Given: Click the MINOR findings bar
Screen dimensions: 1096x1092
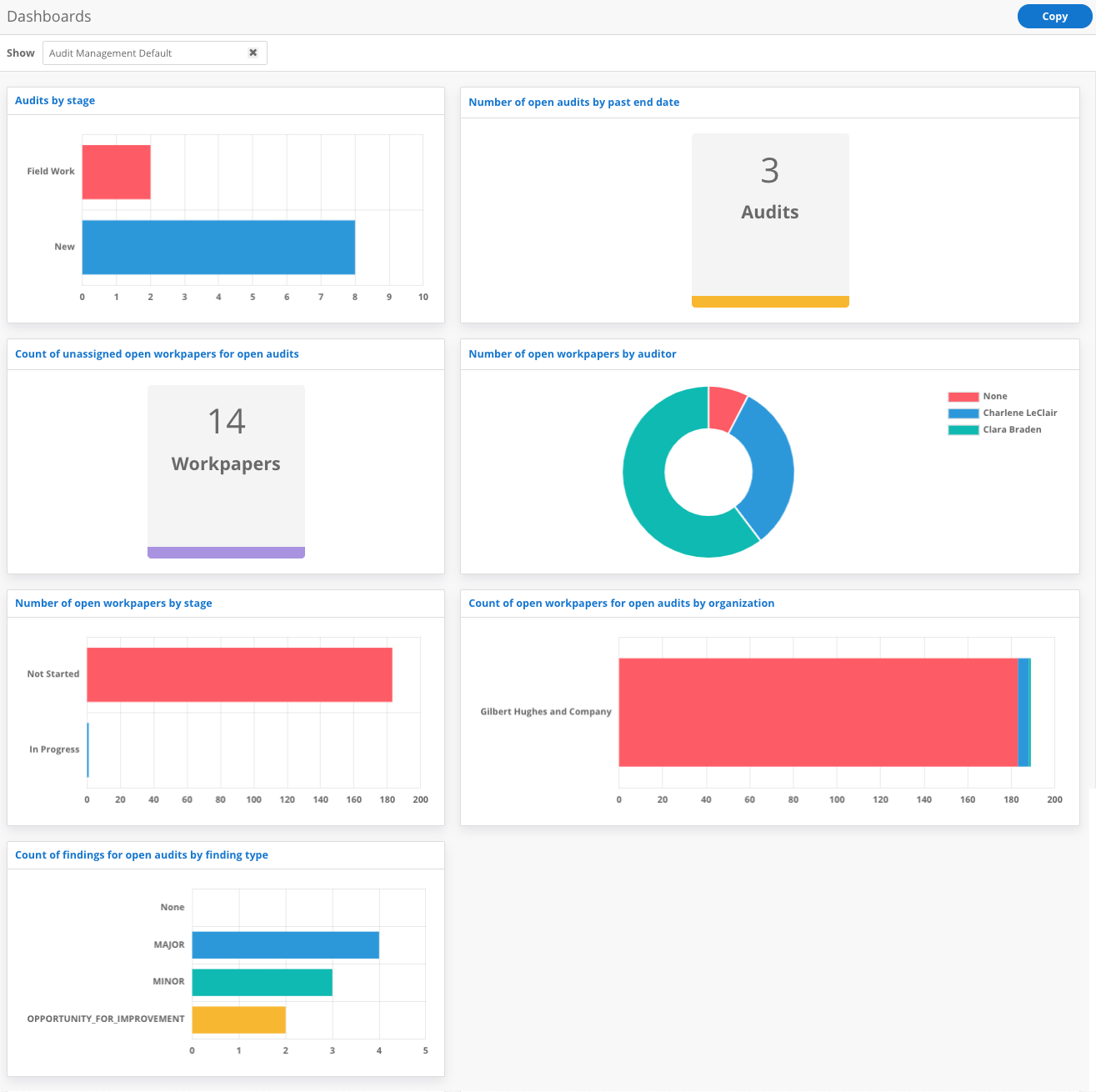Looking at the screenshot, I should 261,982.
